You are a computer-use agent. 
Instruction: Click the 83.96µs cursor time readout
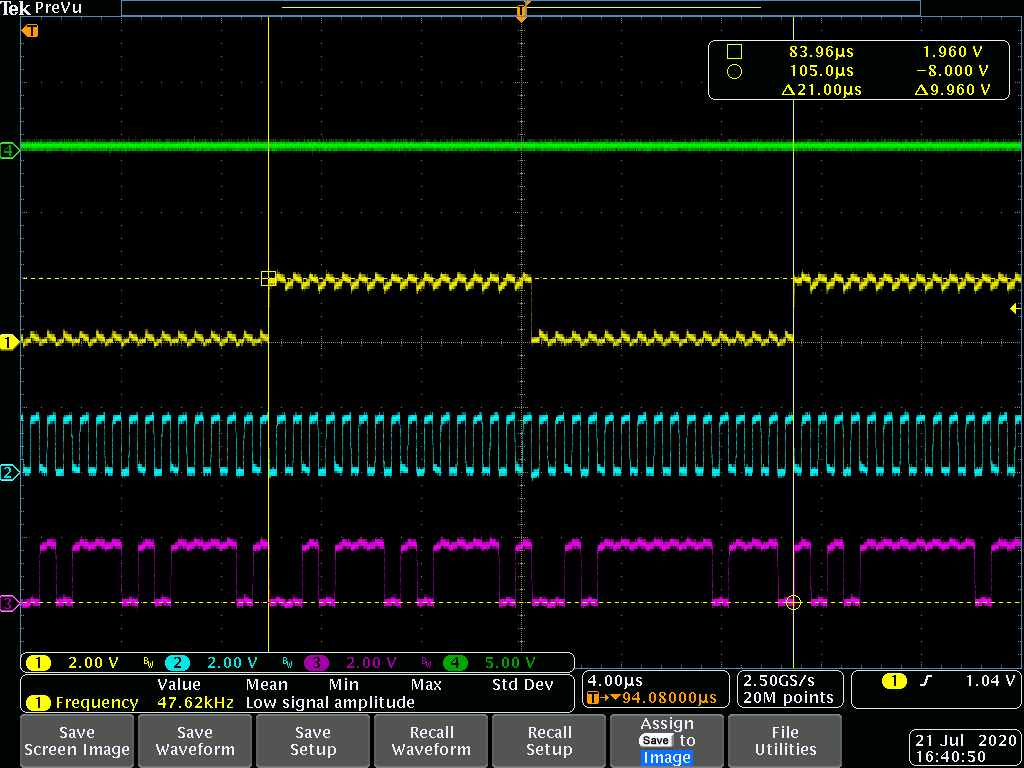coord(821,52)
